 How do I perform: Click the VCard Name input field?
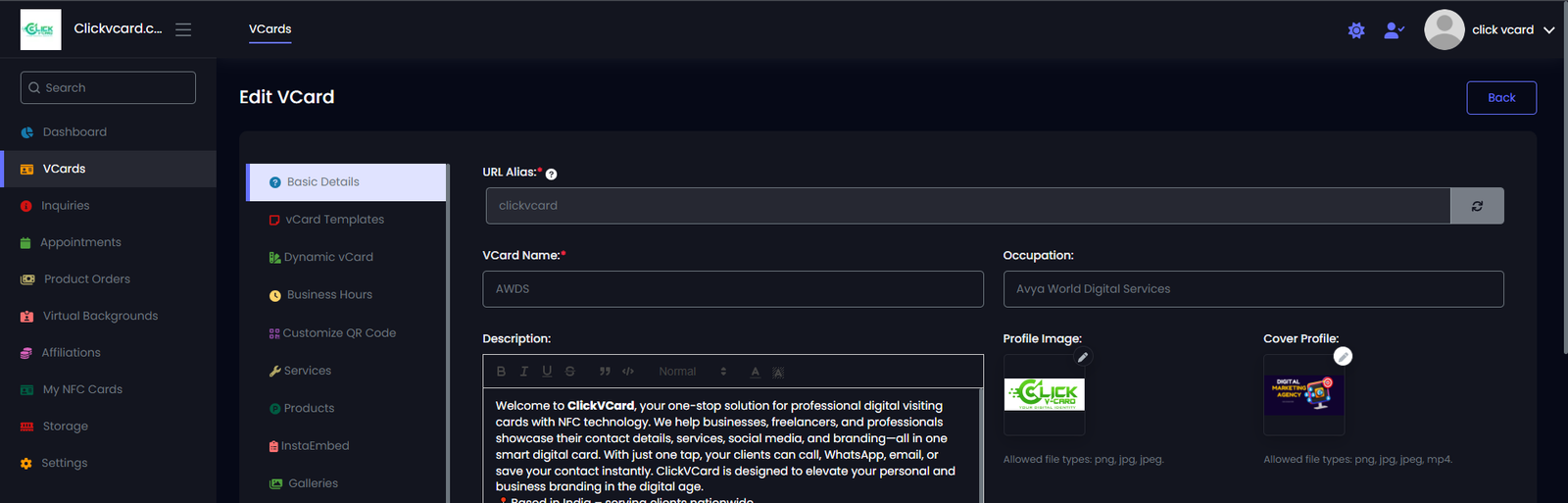click(733, 289)
